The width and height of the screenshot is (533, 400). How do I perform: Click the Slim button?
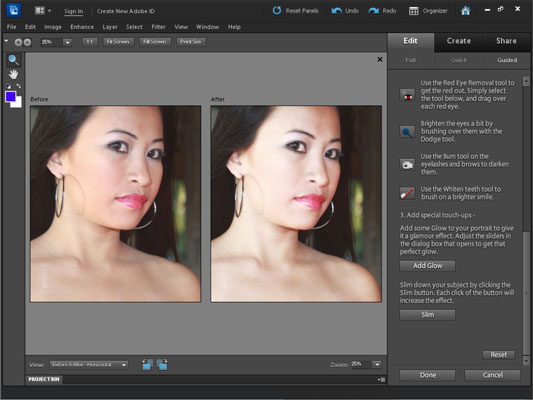428,315
